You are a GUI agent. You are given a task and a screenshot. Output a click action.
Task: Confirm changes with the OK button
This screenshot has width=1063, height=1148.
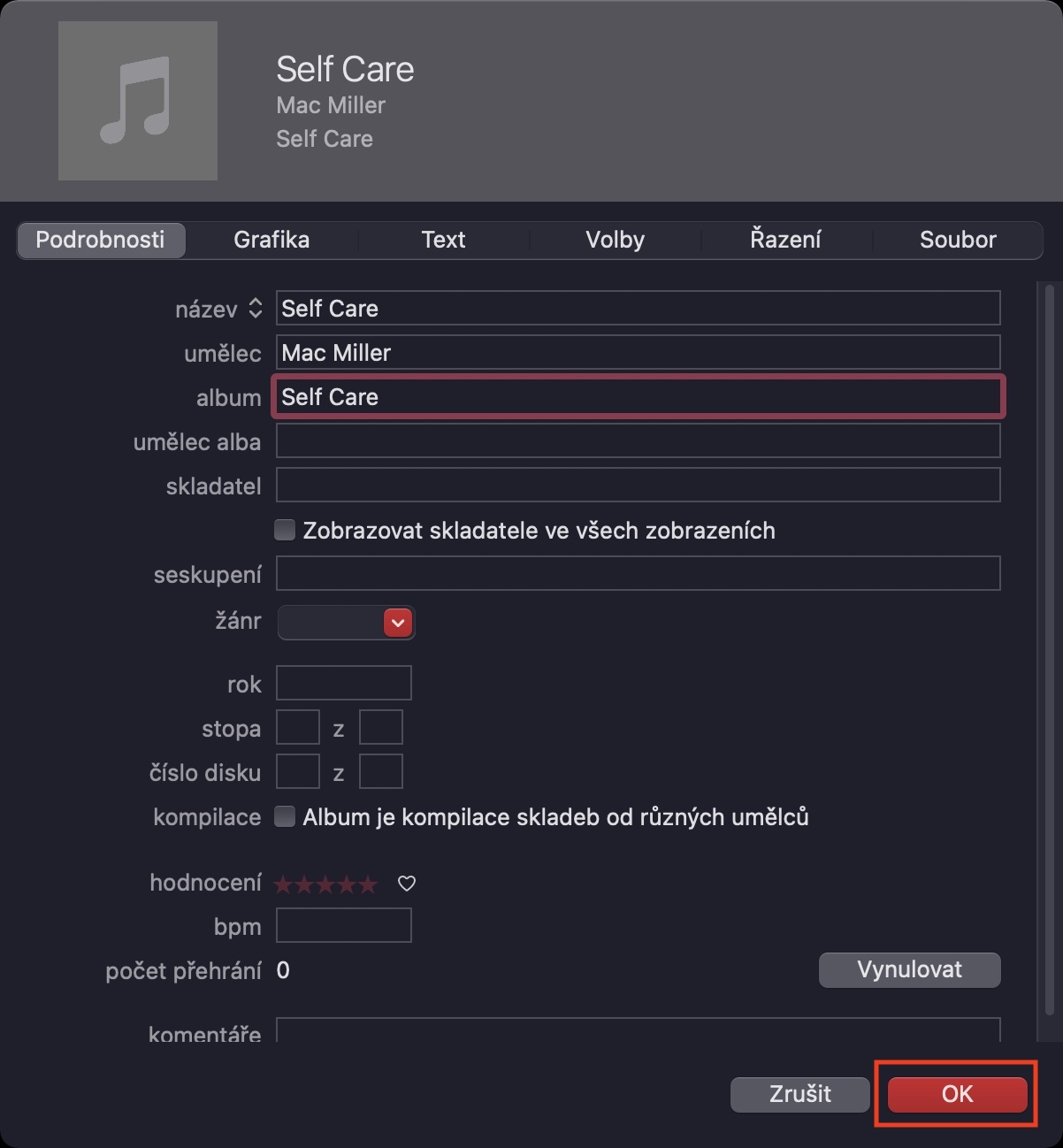tap(957, 1094)
